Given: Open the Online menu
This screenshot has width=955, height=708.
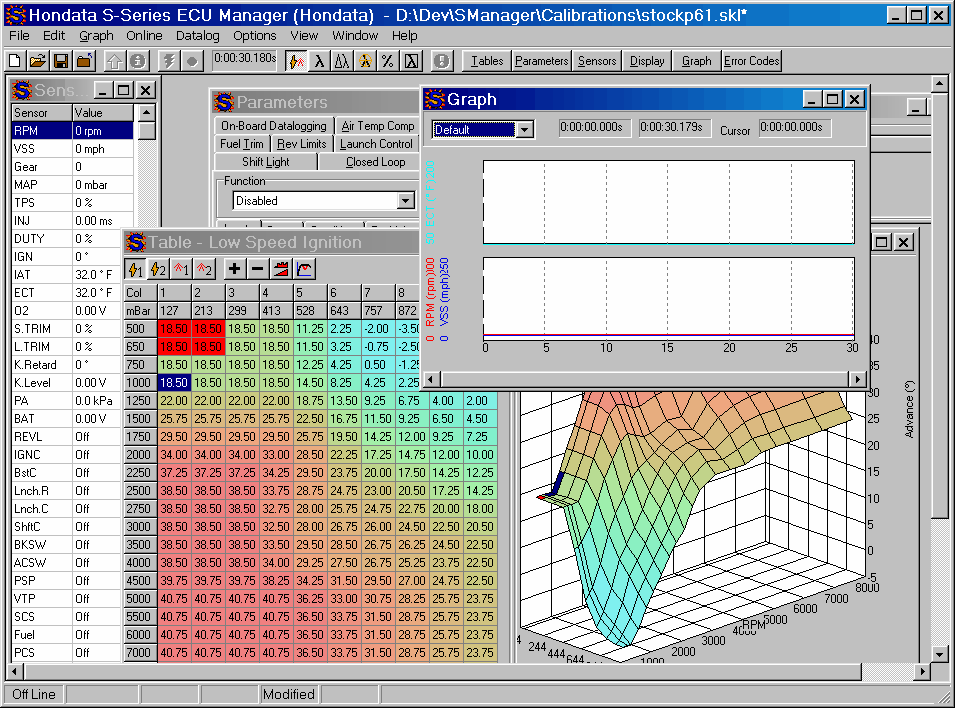Looking at the screenshot, I should (144, 35).
